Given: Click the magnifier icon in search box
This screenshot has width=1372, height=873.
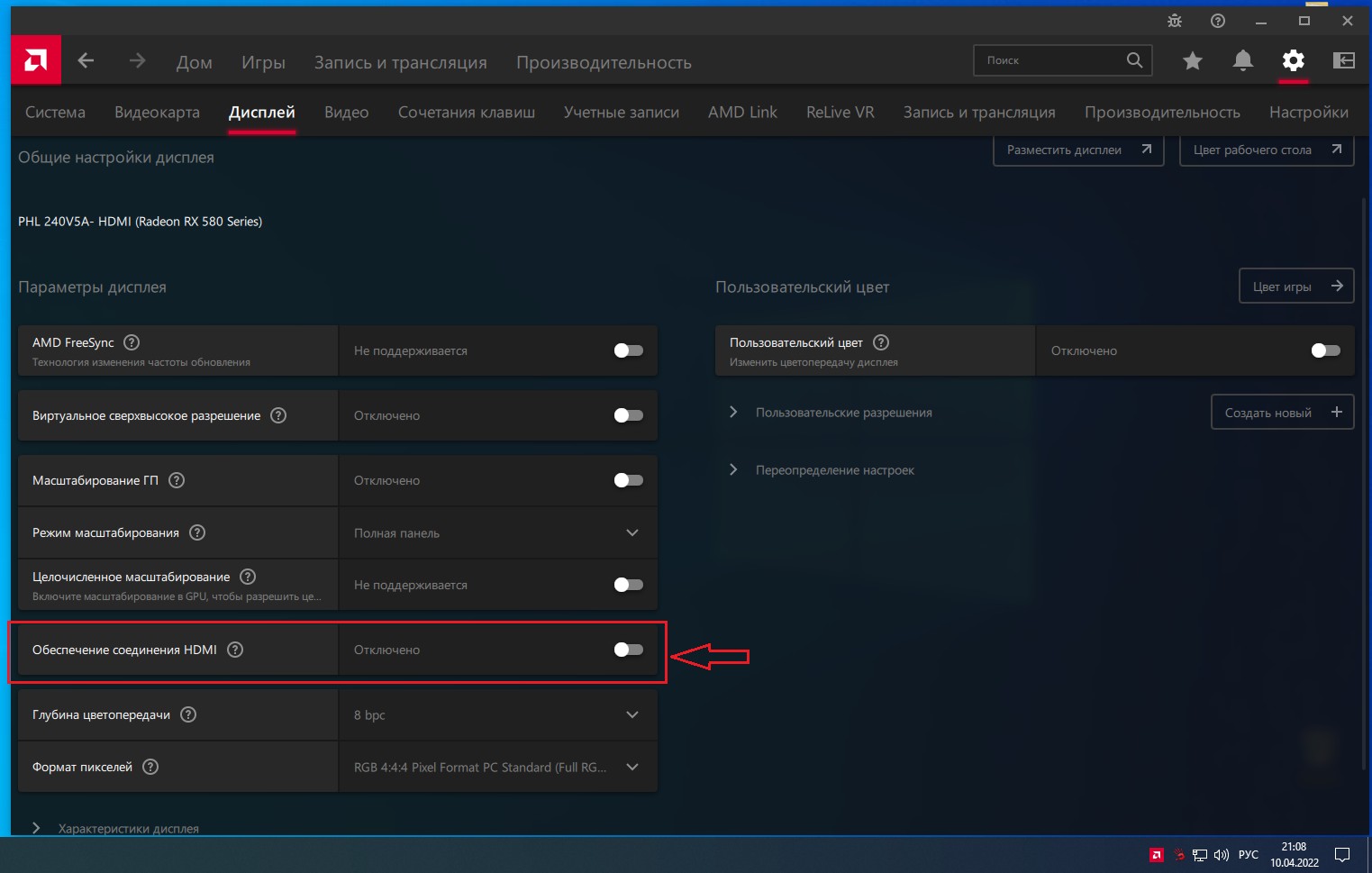Looking at the screenshot, I should pyautogui.click(x=1134, y=60).
